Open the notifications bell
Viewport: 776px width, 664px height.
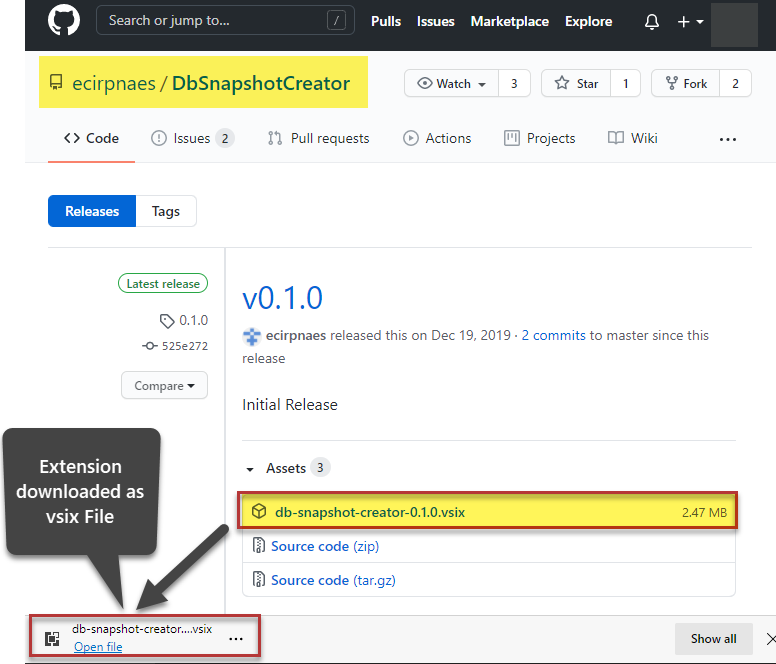652,22
